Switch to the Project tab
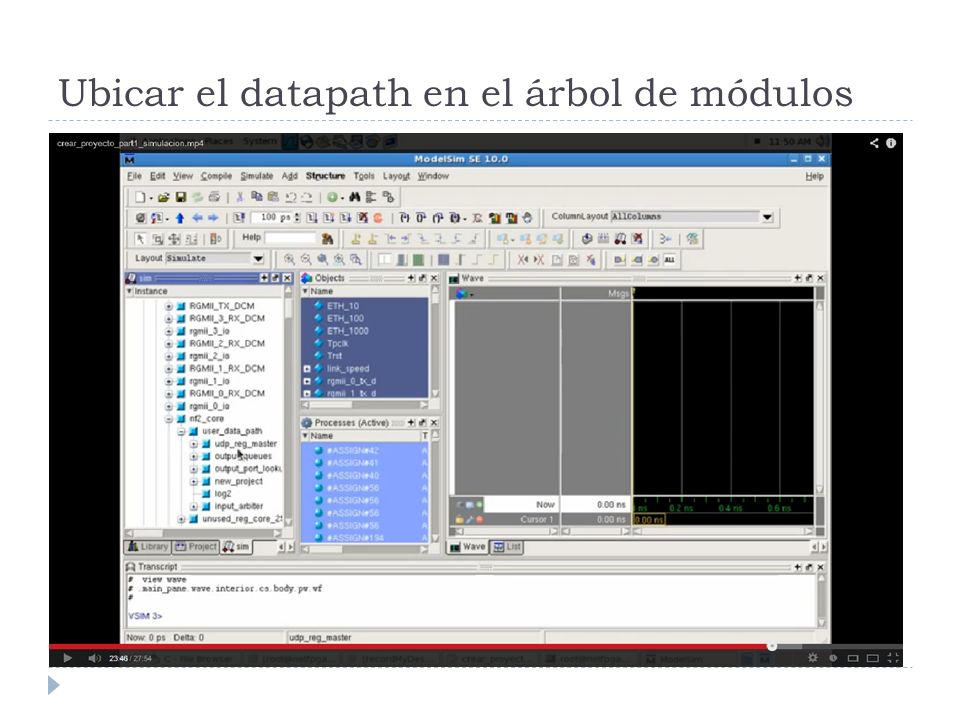Viewport: 960px width, 720px height. click(x=195, y=547)
